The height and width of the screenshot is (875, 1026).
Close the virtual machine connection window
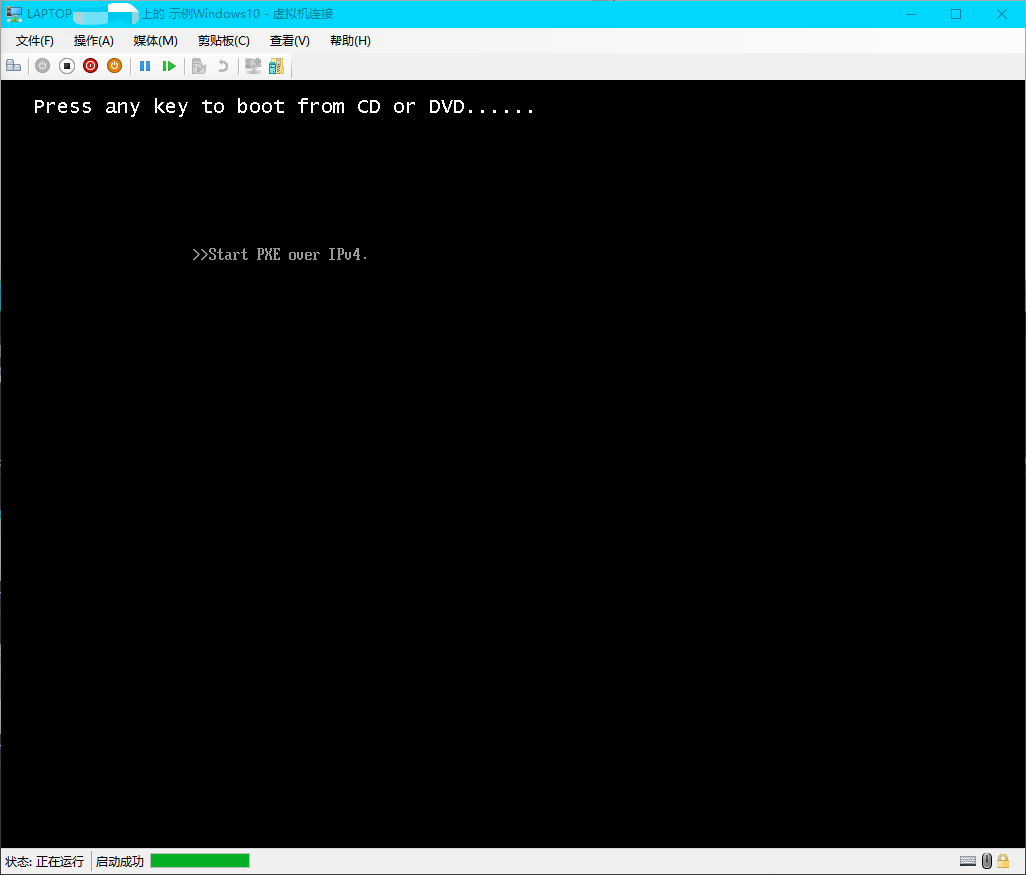[x=1002, y=14]
